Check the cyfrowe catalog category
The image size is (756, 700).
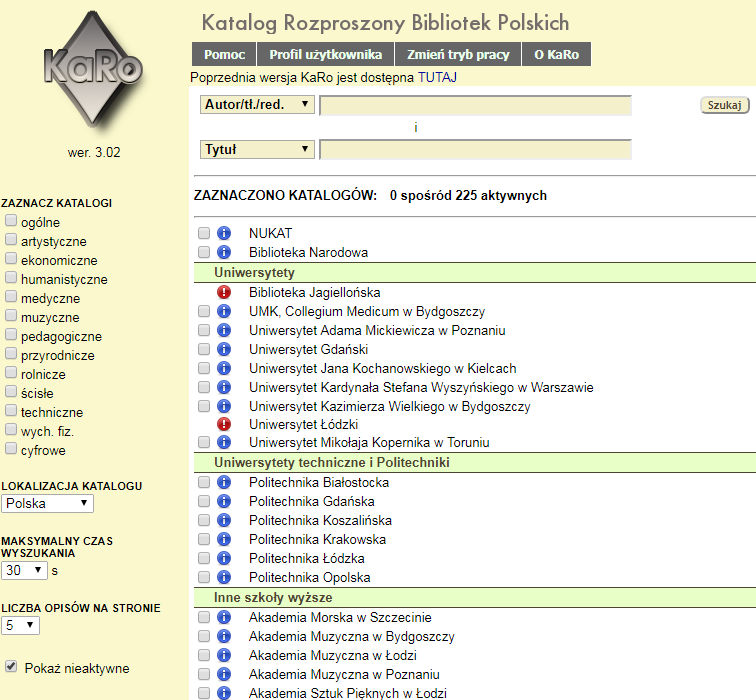[11, 448]
